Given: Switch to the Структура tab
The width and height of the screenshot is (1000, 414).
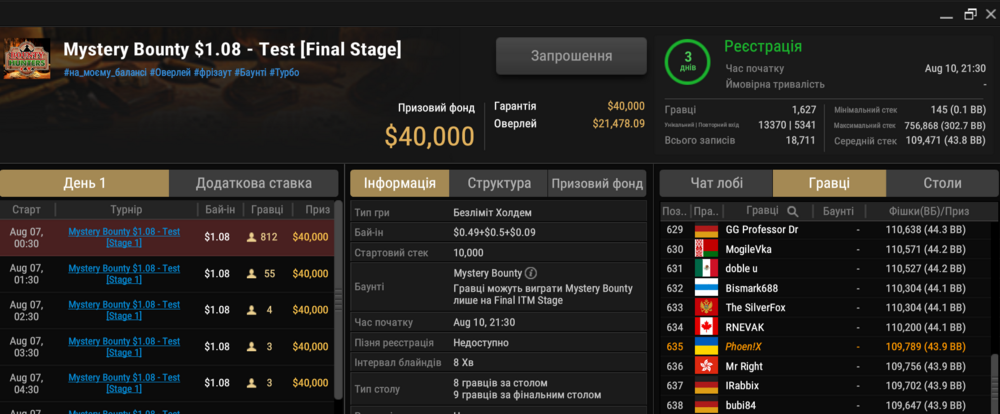Looking at the screenshot, I should tap(499, 184).
